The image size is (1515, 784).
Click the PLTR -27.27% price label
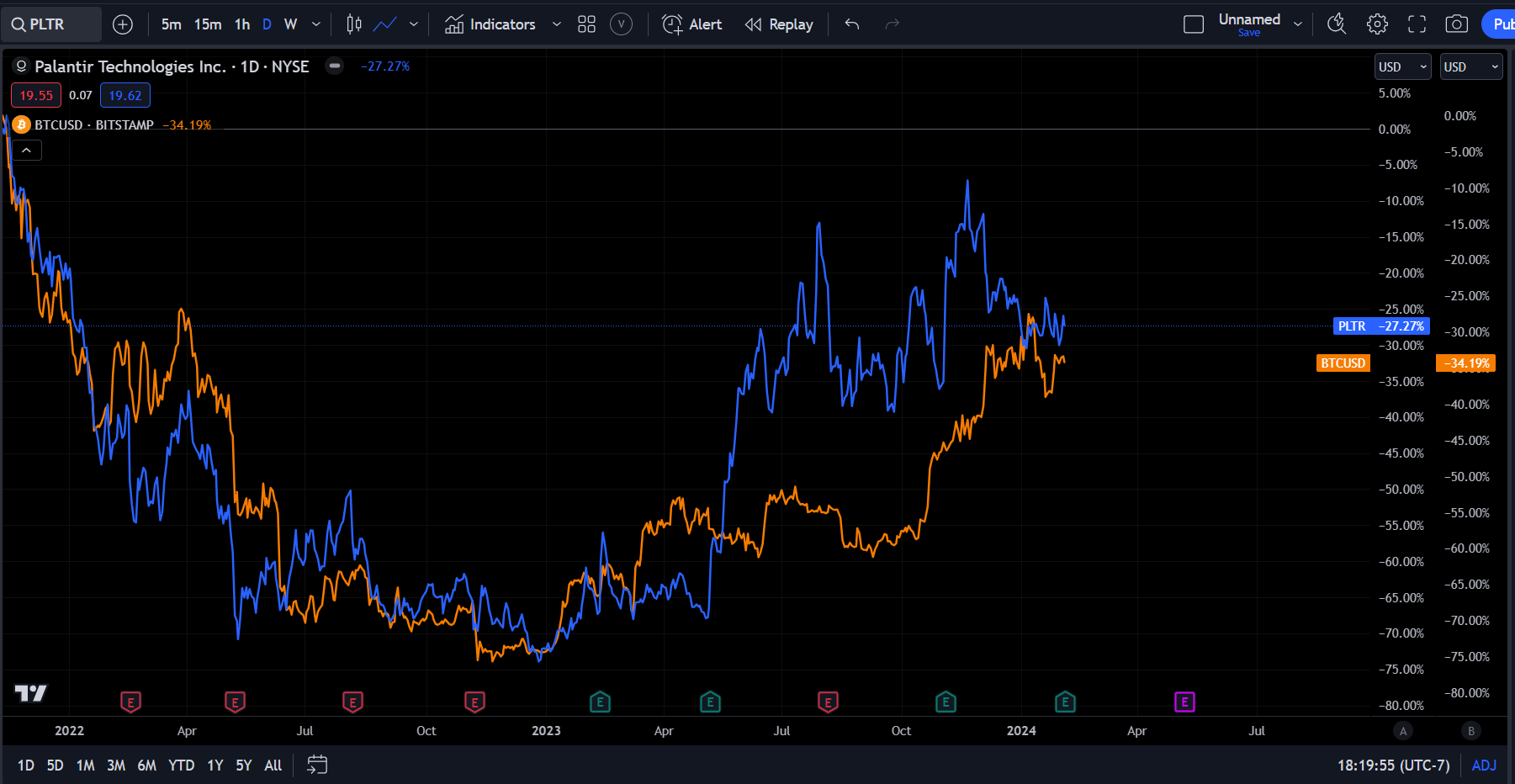(1381, 326)
